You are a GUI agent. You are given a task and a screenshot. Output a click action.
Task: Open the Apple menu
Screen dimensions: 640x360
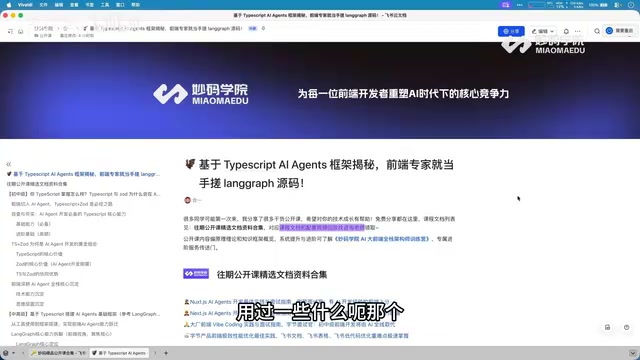coord(9,5)
